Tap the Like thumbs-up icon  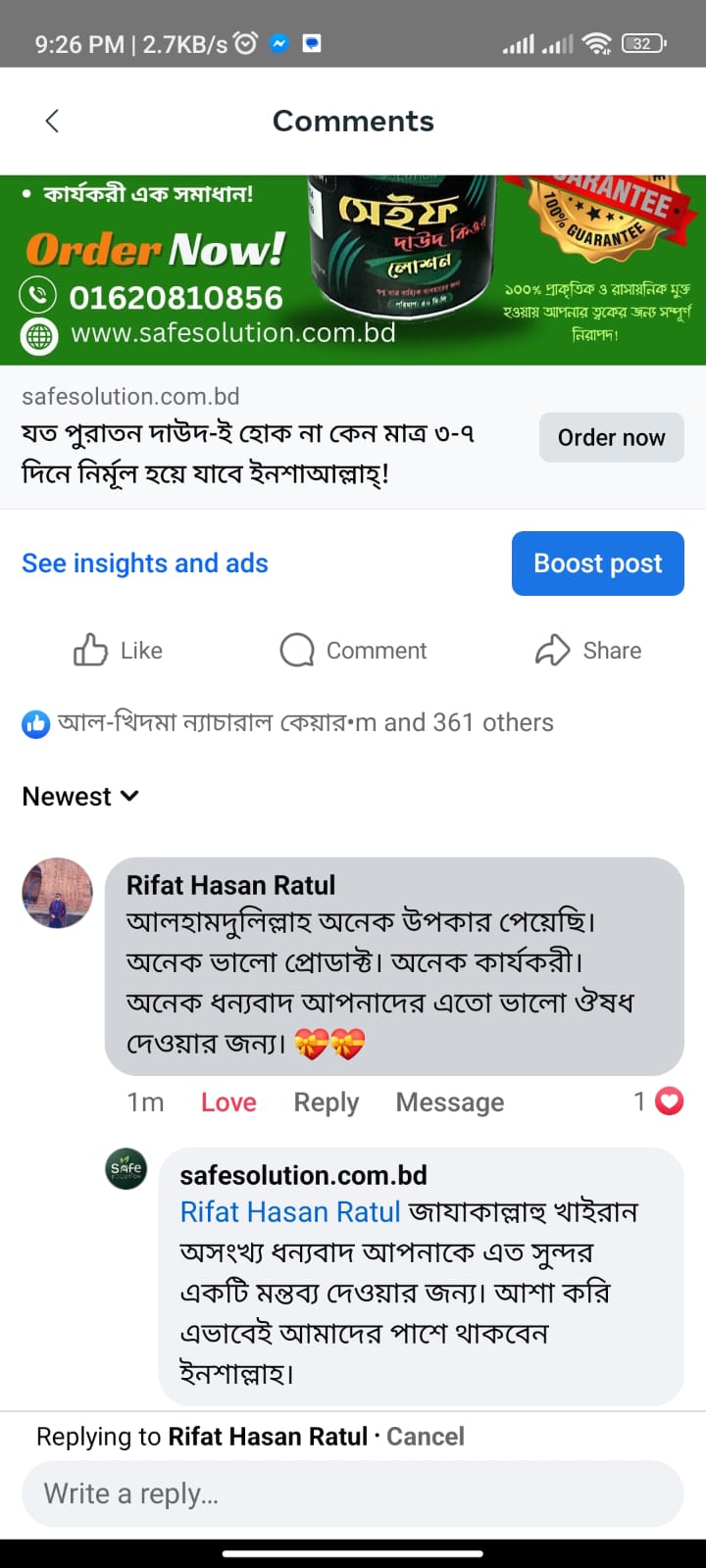click(x=90, y=650)
